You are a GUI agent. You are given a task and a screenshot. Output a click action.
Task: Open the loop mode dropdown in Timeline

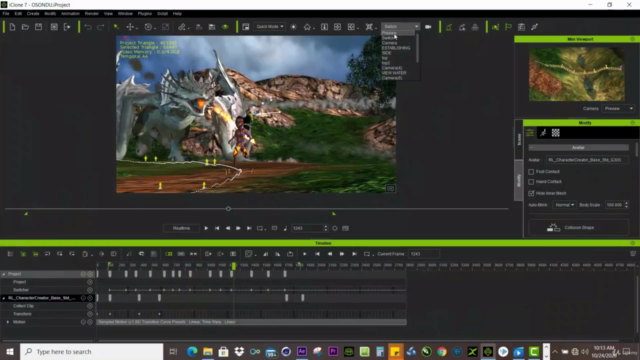pos(367,254)
